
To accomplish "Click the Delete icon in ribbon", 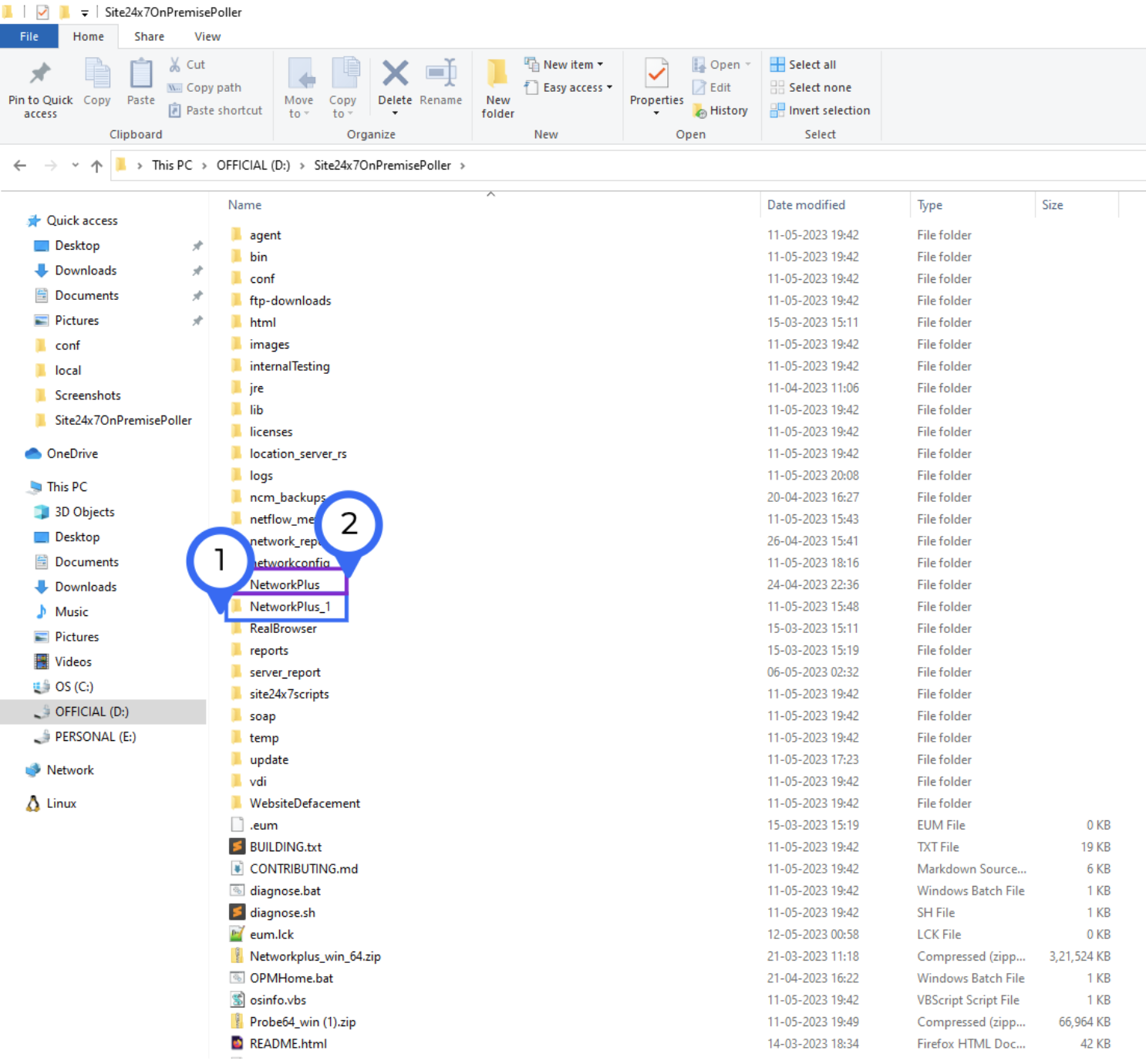I will click(395, 75).
